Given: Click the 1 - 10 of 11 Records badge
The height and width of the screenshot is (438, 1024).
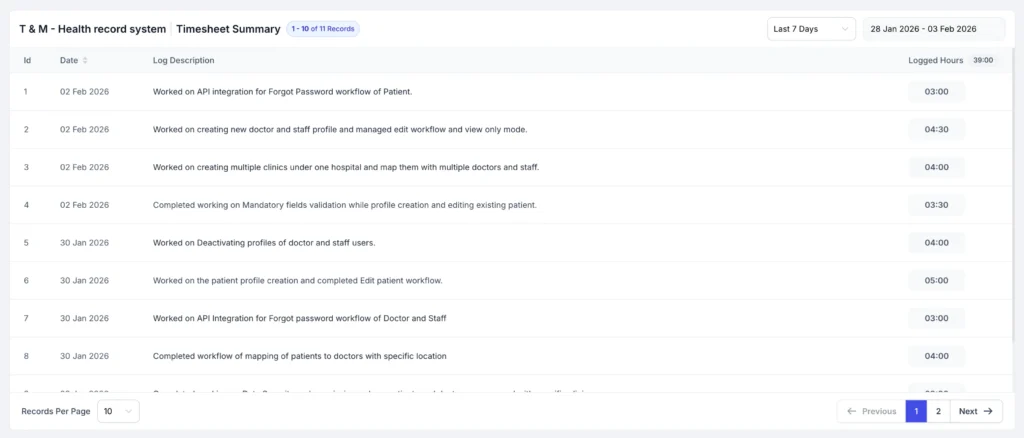Looking at the screenshot, I should pos(322,29).
